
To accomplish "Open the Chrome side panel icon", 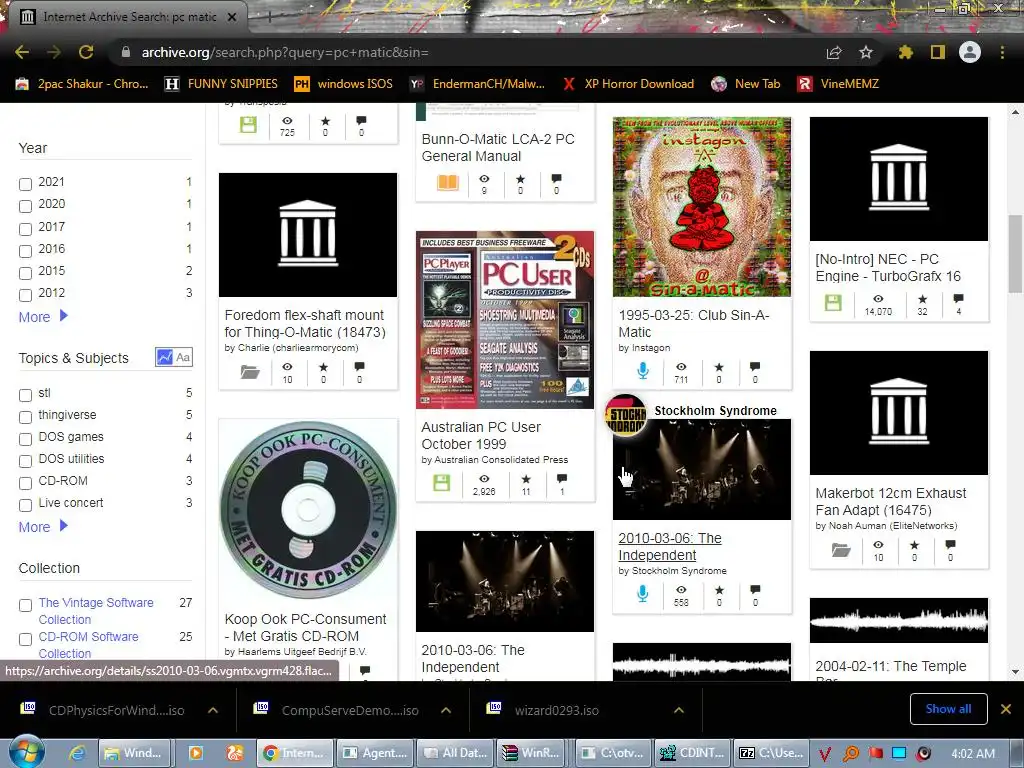I will point(938,52).
